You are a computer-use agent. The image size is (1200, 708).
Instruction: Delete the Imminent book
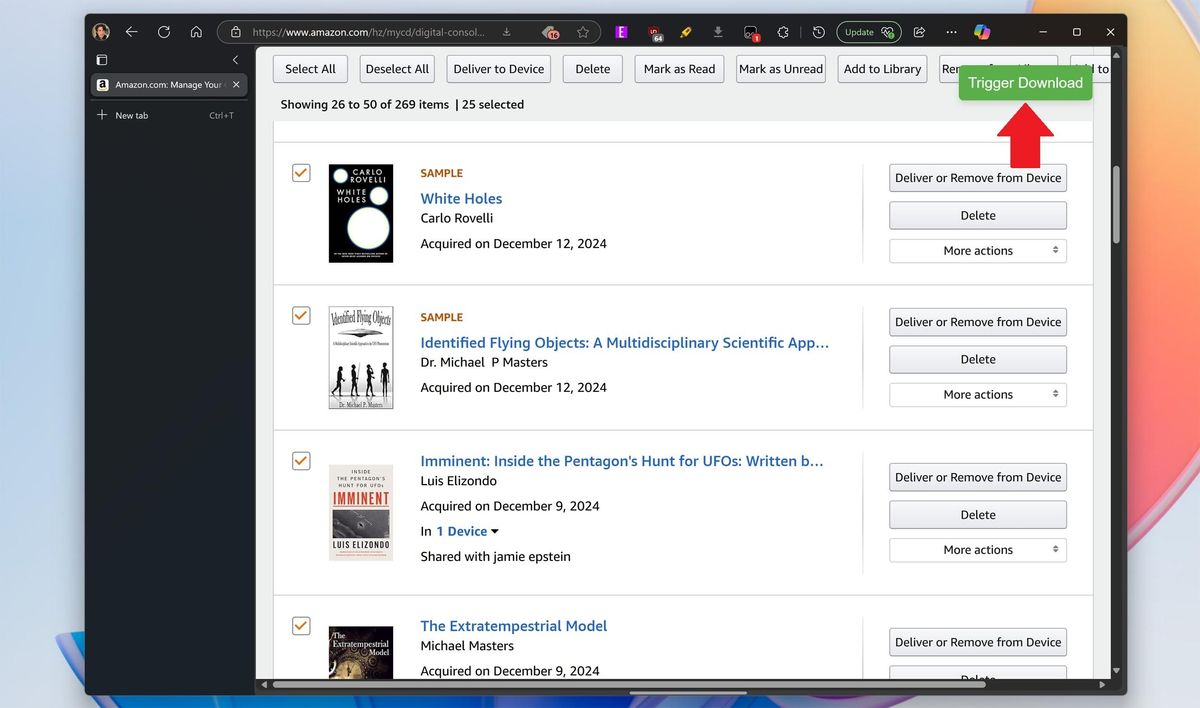point(978,514)
